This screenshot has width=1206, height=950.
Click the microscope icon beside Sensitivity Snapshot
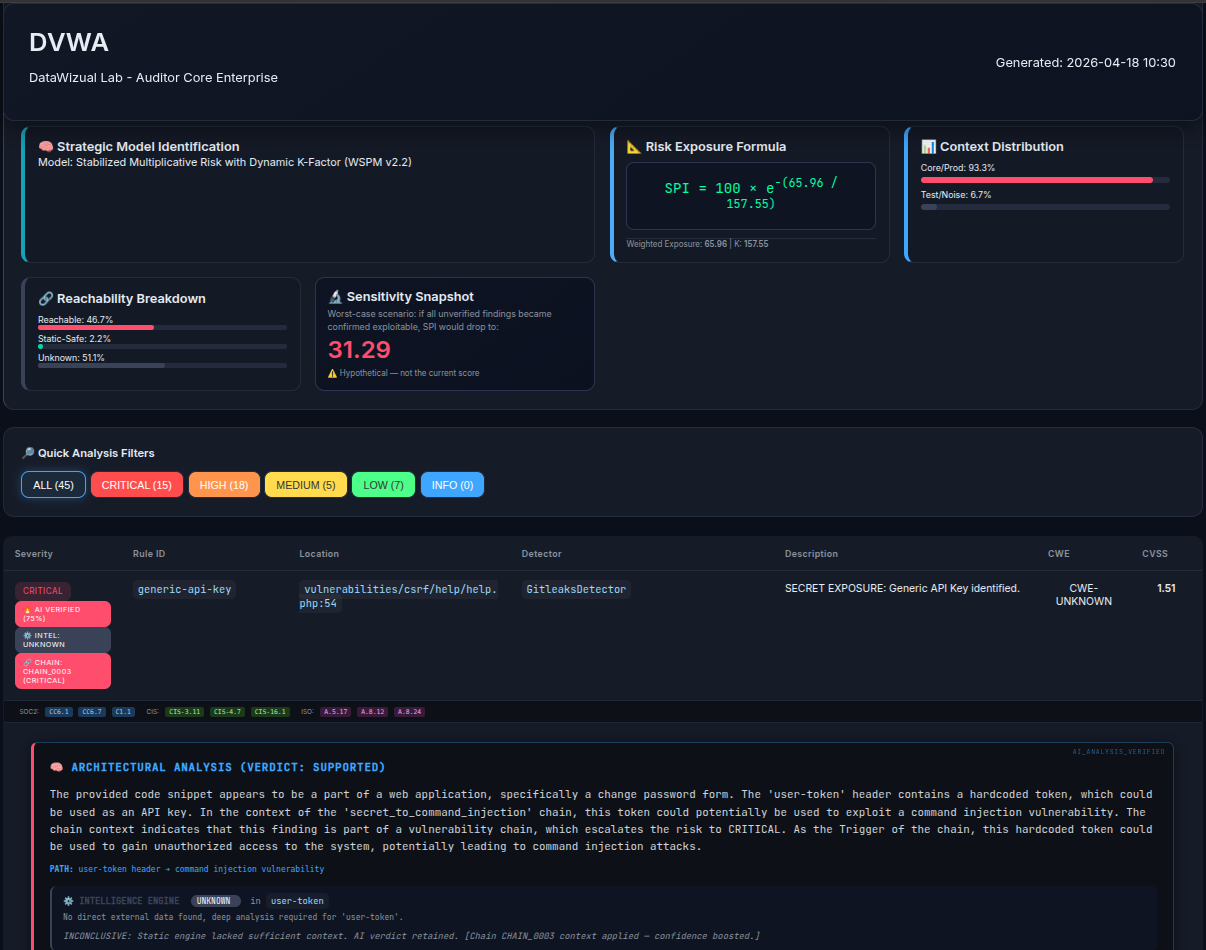[x=335, y=297]
